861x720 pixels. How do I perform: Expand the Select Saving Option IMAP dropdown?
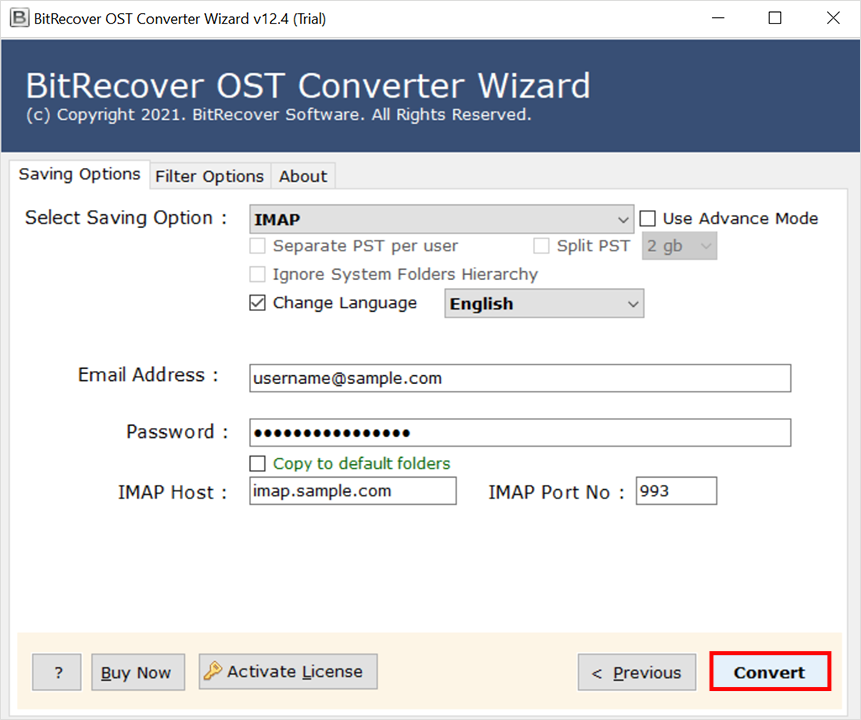(441, 219)
